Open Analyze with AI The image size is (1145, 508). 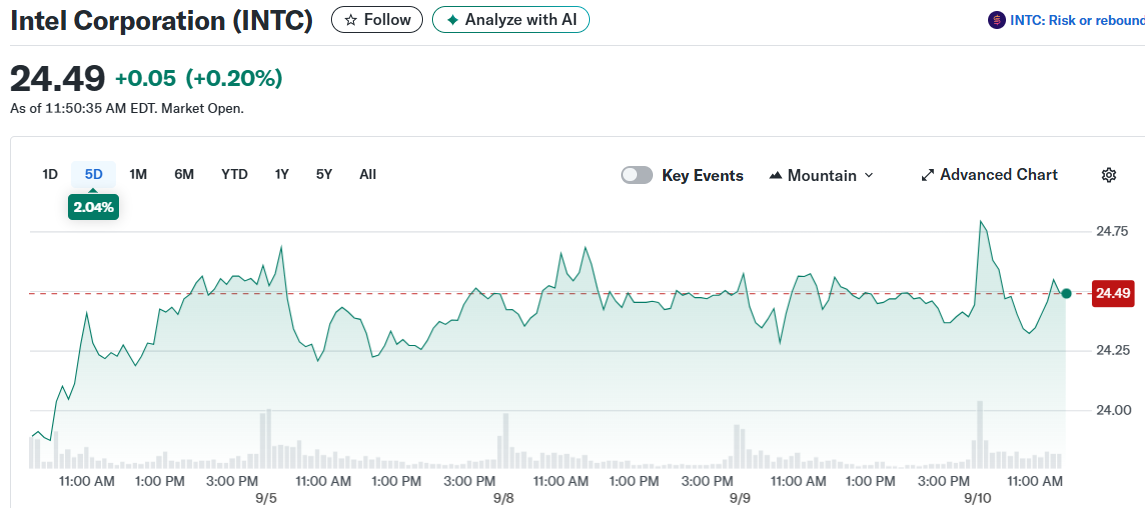(x=510, y=20)
